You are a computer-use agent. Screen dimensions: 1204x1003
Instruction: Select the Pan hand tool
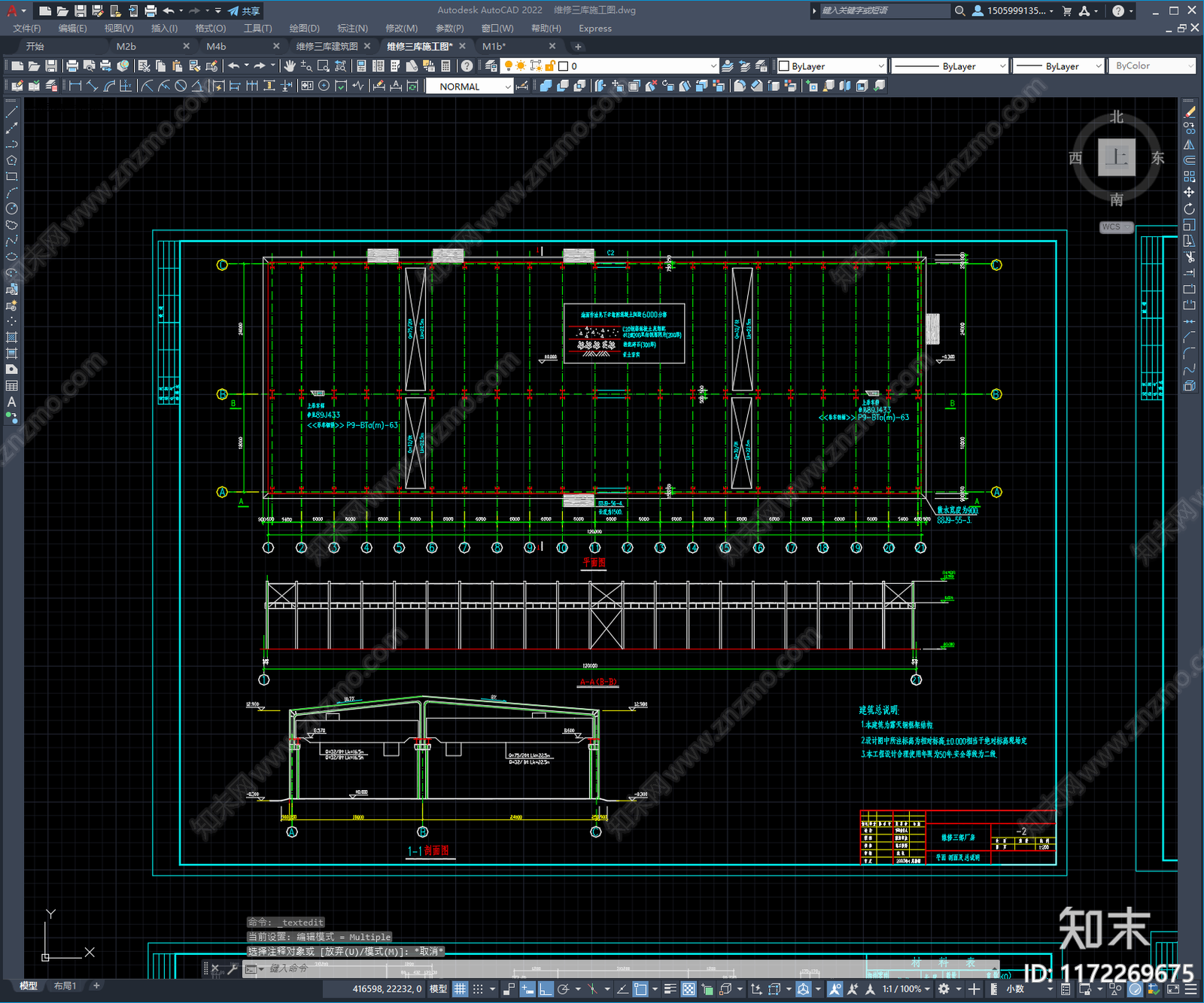pyautogui.click(x=290, y=66)
